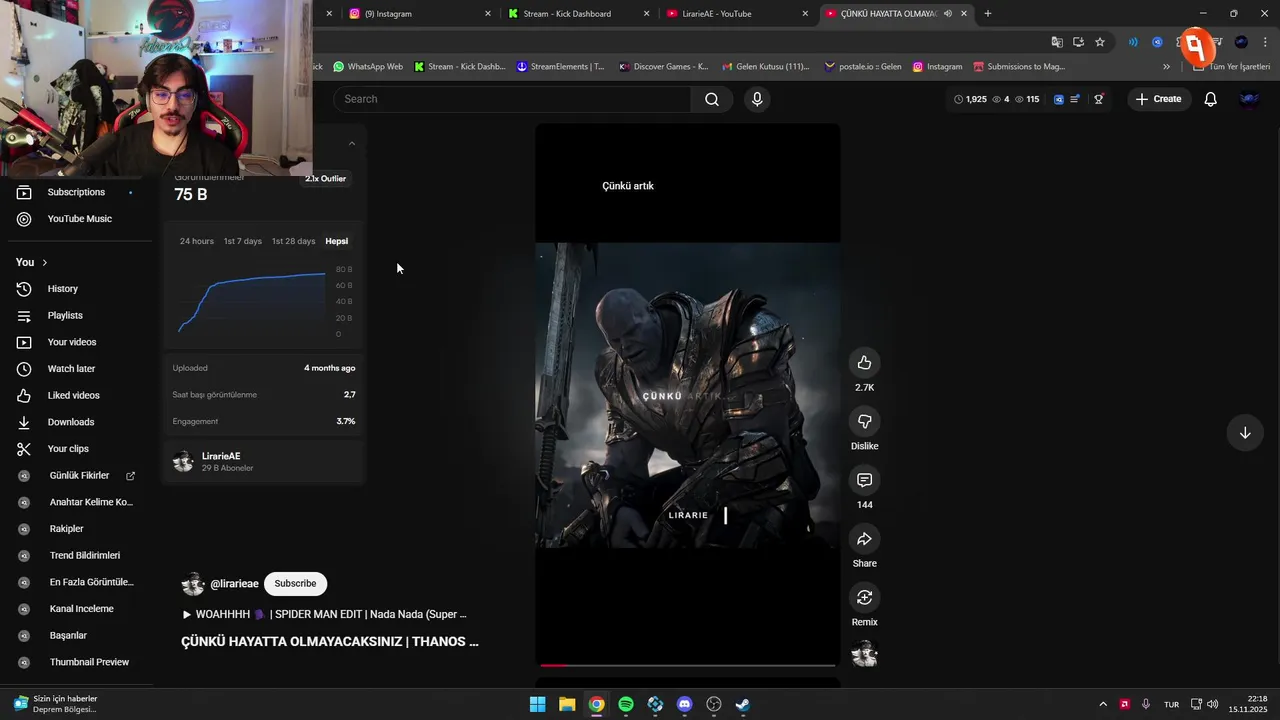Show stats for 24 hours
1280x720 pixels.
(x=197, y=241)
